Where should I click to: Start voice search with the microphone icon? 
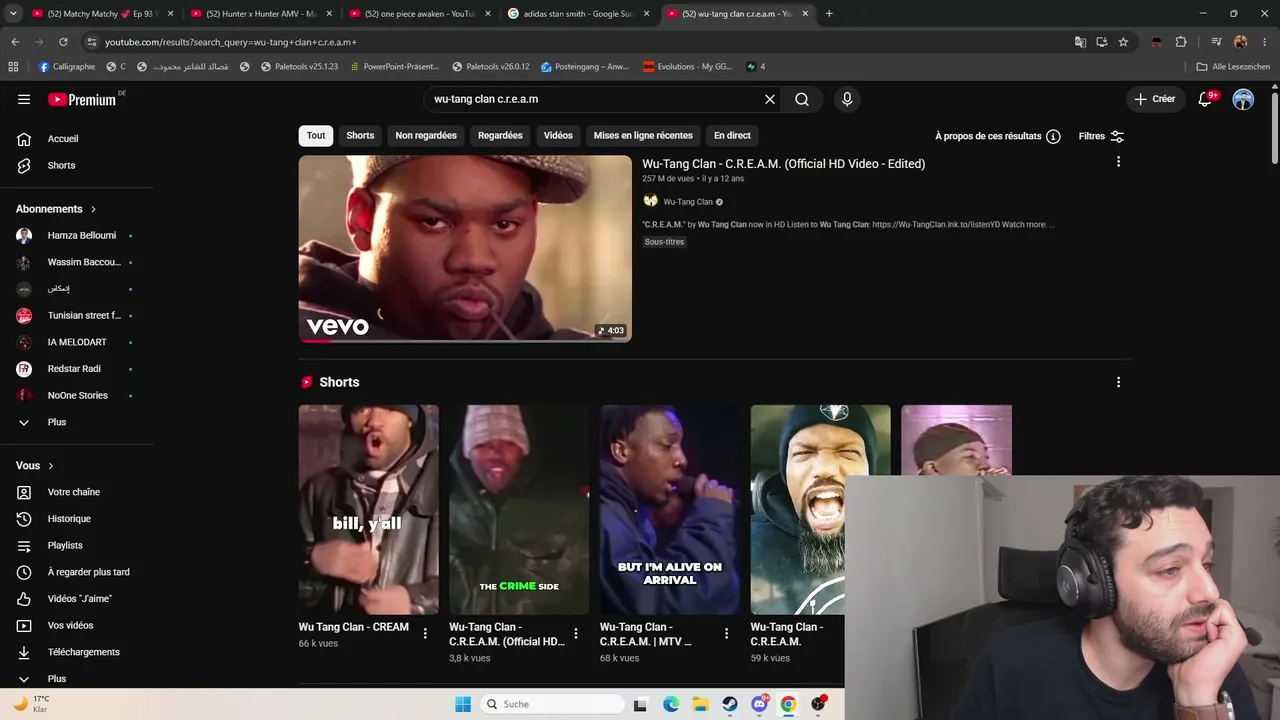[x=847, y=99]
